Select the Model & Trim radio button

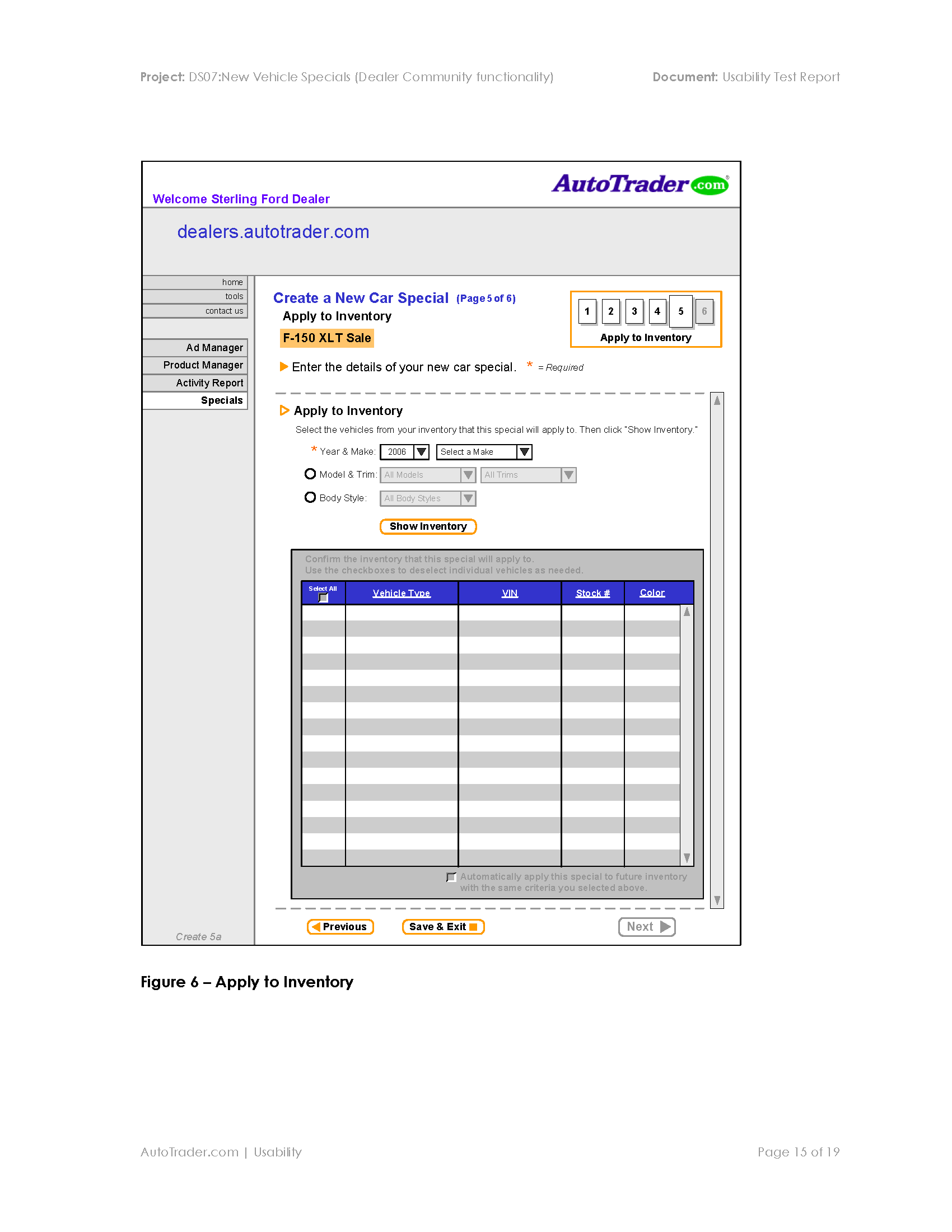pyautogui.click(x=310, y=474)
